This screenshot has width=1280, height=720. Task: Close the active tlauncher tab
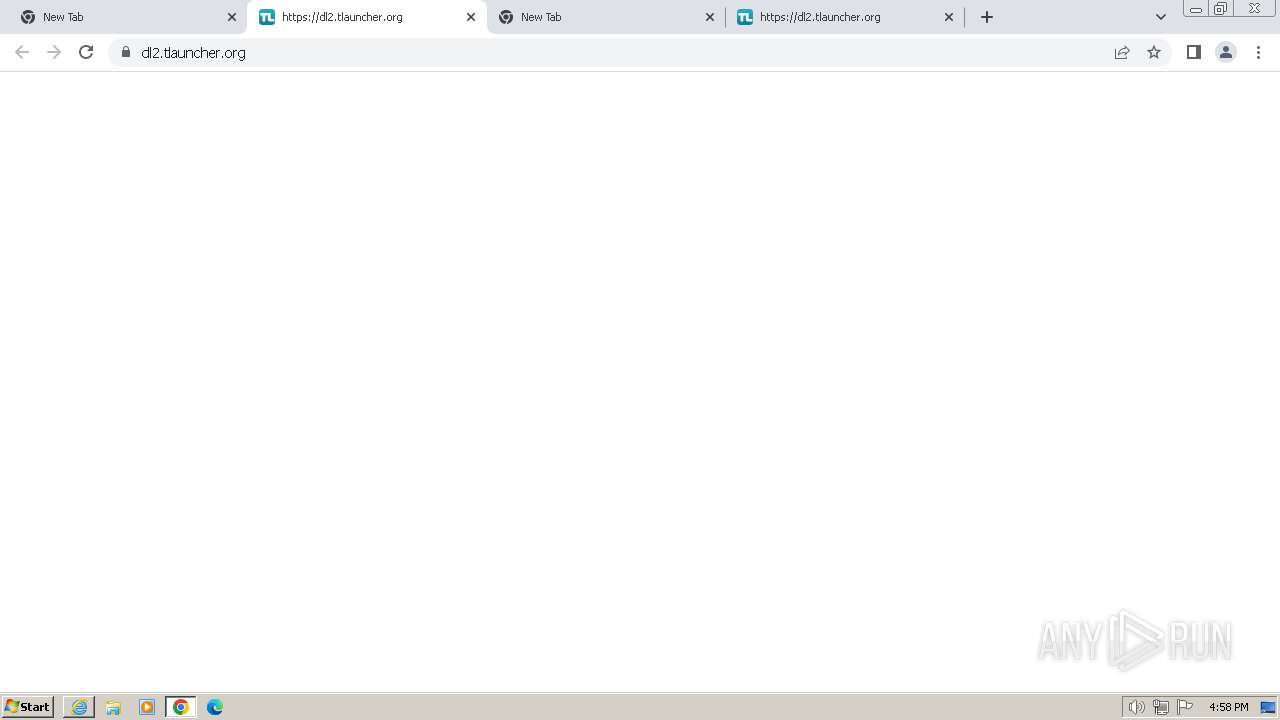tap(471, 17)
